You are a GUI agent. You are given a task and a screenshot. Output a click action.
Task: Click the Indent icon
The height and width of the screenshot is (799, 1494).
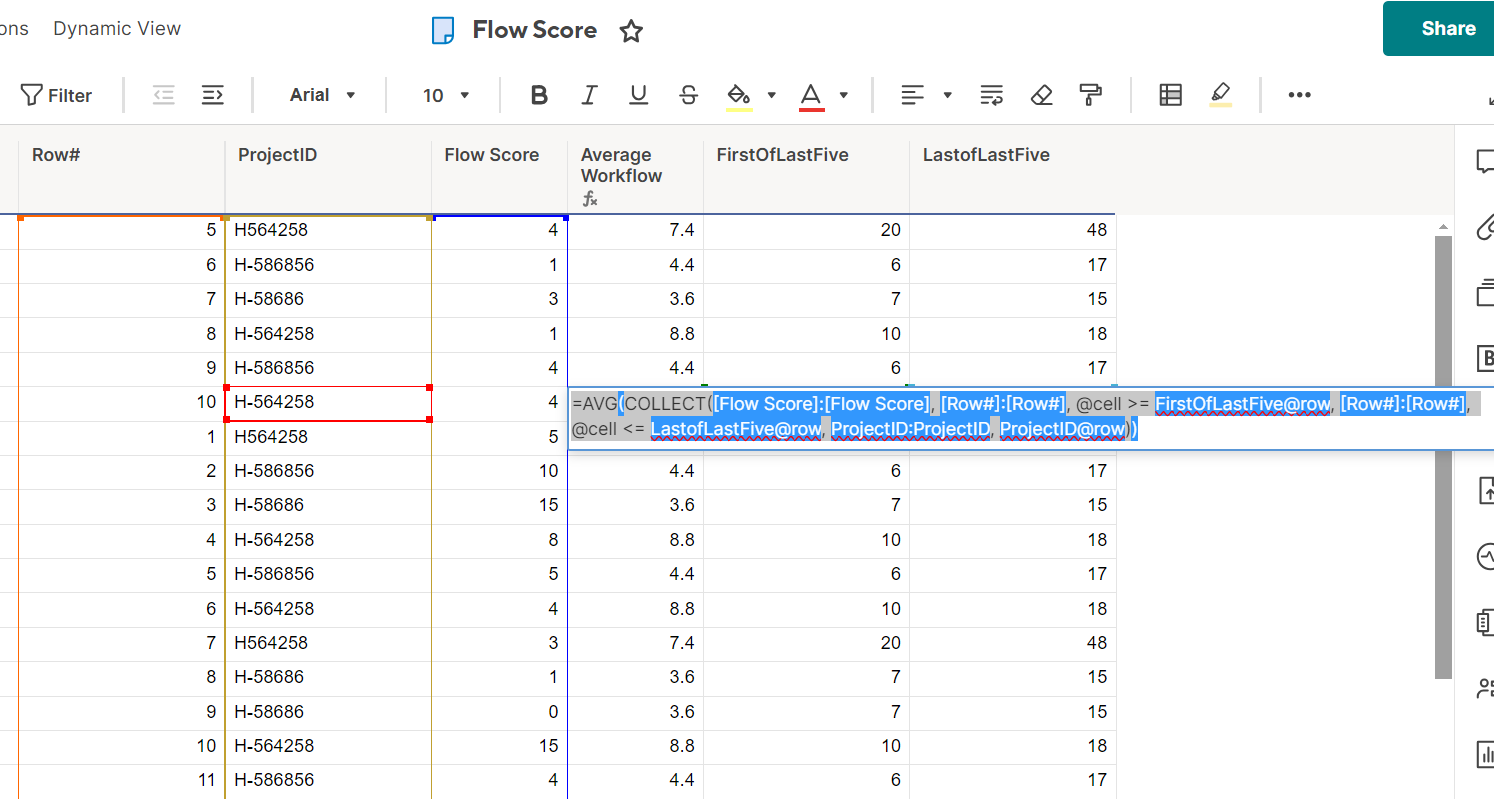click(x=212, y=95)
